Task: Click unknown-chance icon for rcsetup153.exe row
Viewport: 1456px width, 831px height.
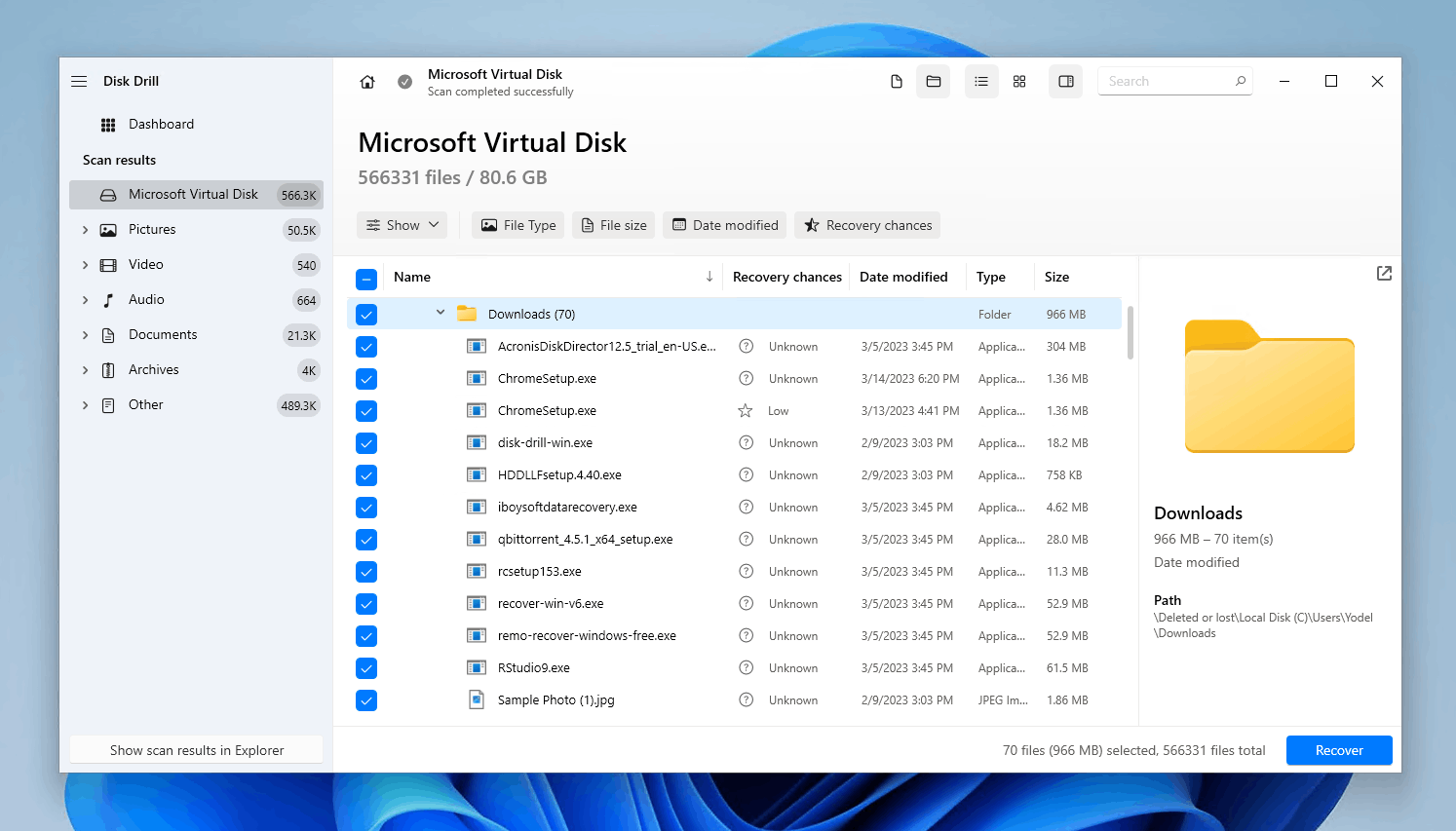Action: pyautogui.click(x=746, y=572)
